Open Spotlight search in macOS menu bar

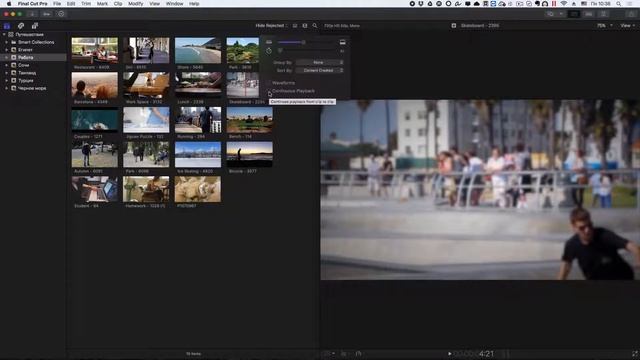[619, 4]
